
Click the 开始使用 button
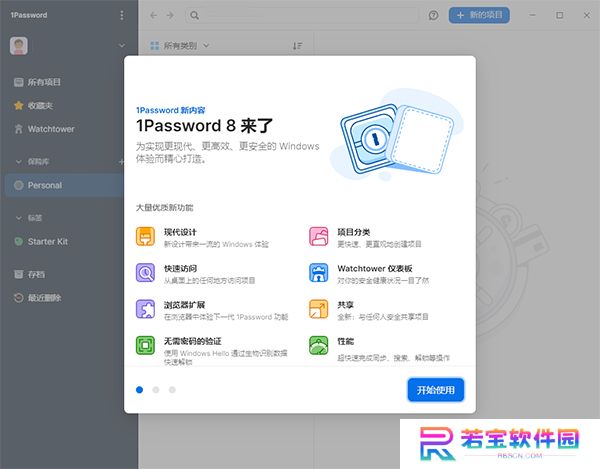click(x=435, y=390)
